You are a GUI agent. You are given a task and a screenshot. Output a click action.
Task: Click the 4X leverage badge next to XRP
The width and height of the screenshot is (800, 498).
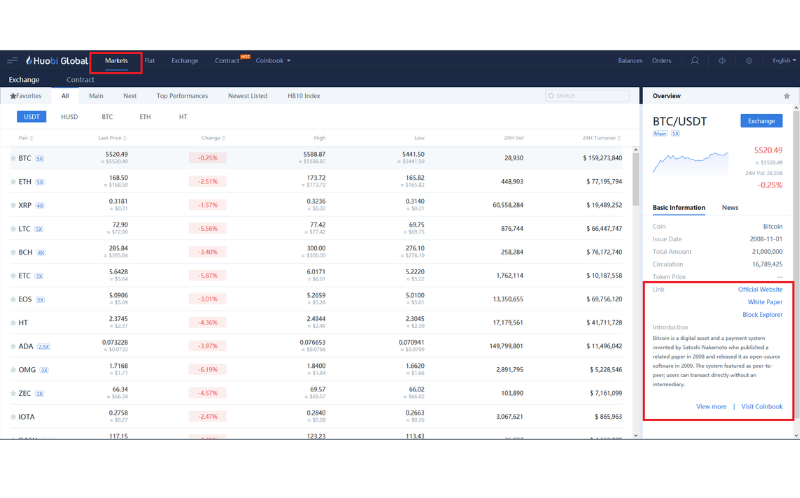click(40, 206)
